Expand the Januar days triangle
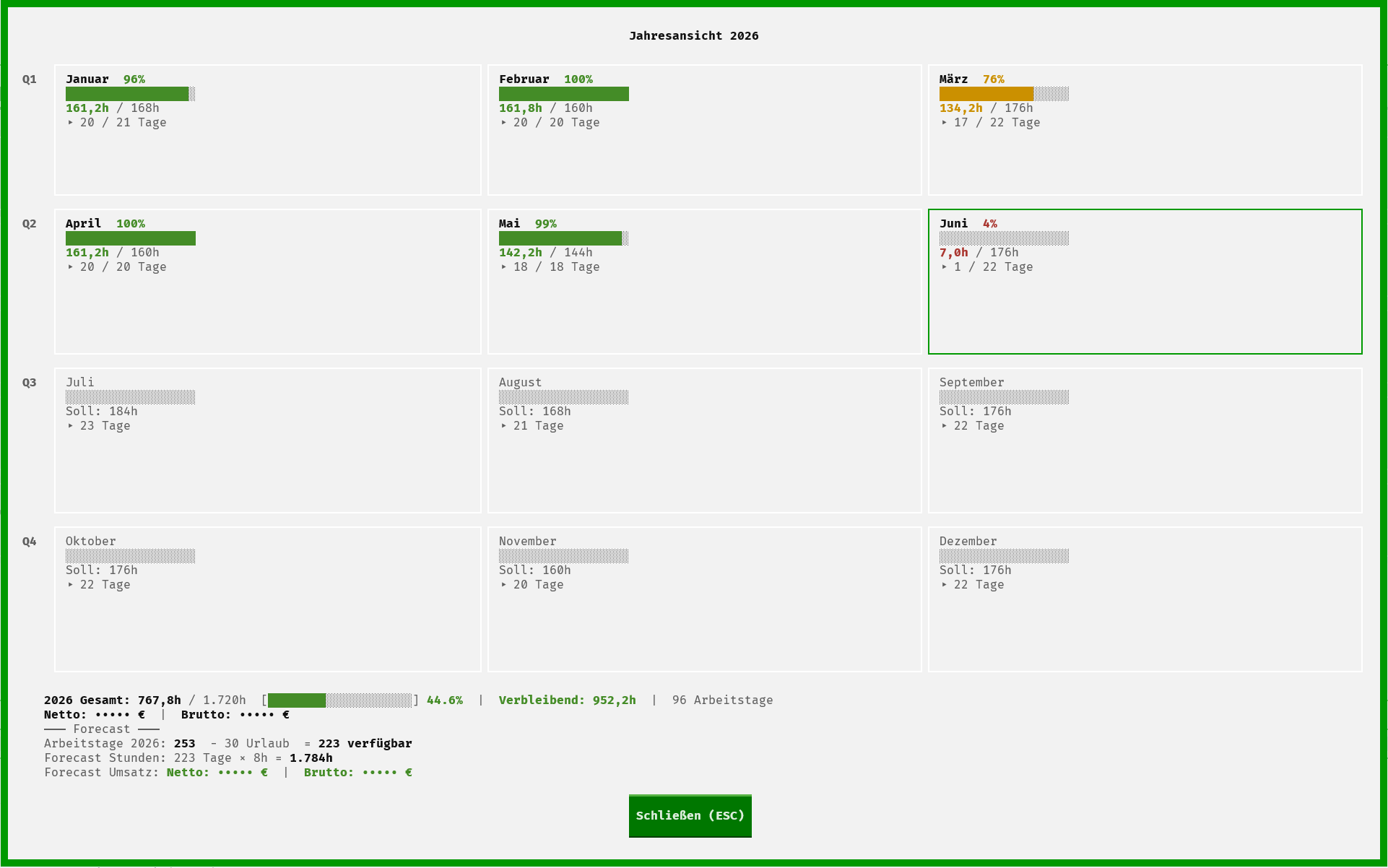Screen dimensions: 1388x868 point(71,123)
